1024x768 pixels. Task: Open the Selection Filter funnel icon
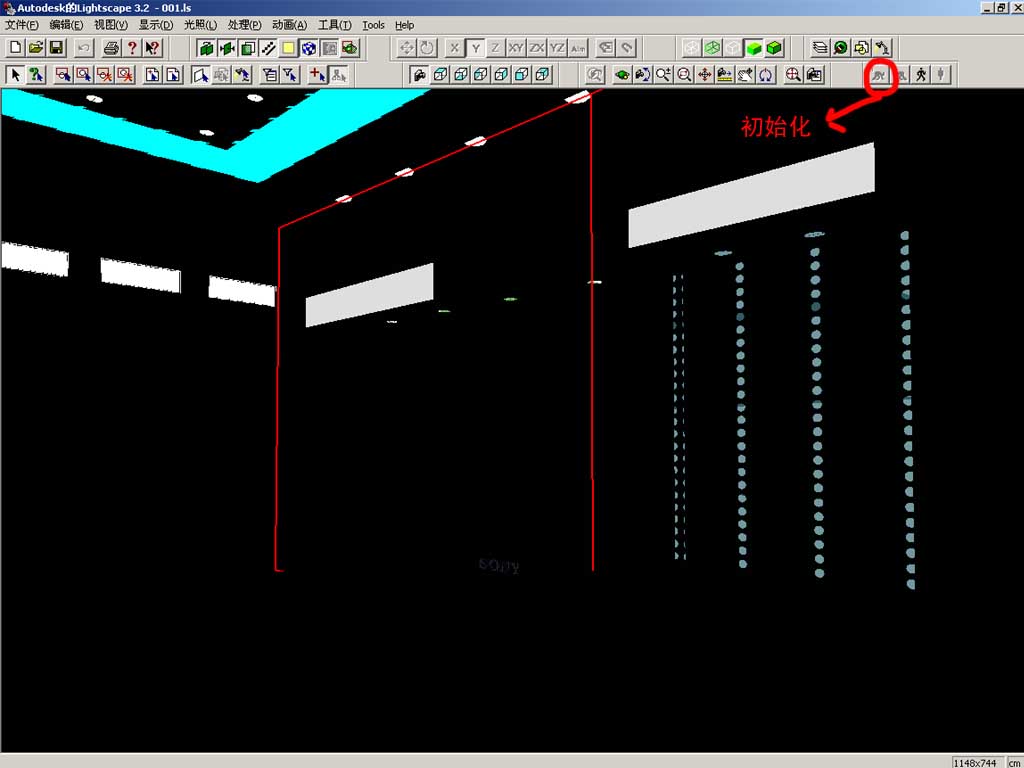pos(290,74)
